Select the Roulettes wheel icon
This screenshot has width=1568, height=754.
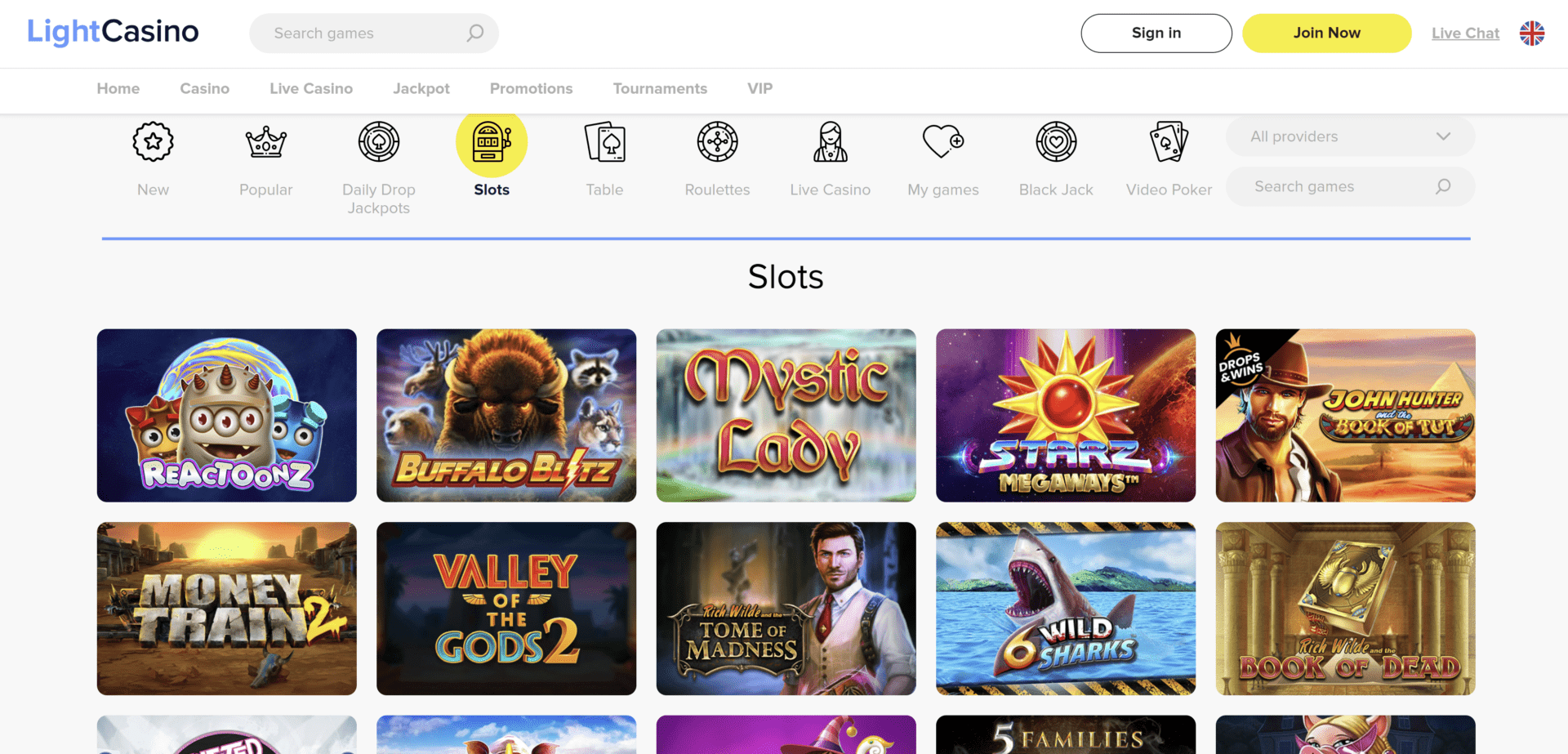click(x=717, y=142)
